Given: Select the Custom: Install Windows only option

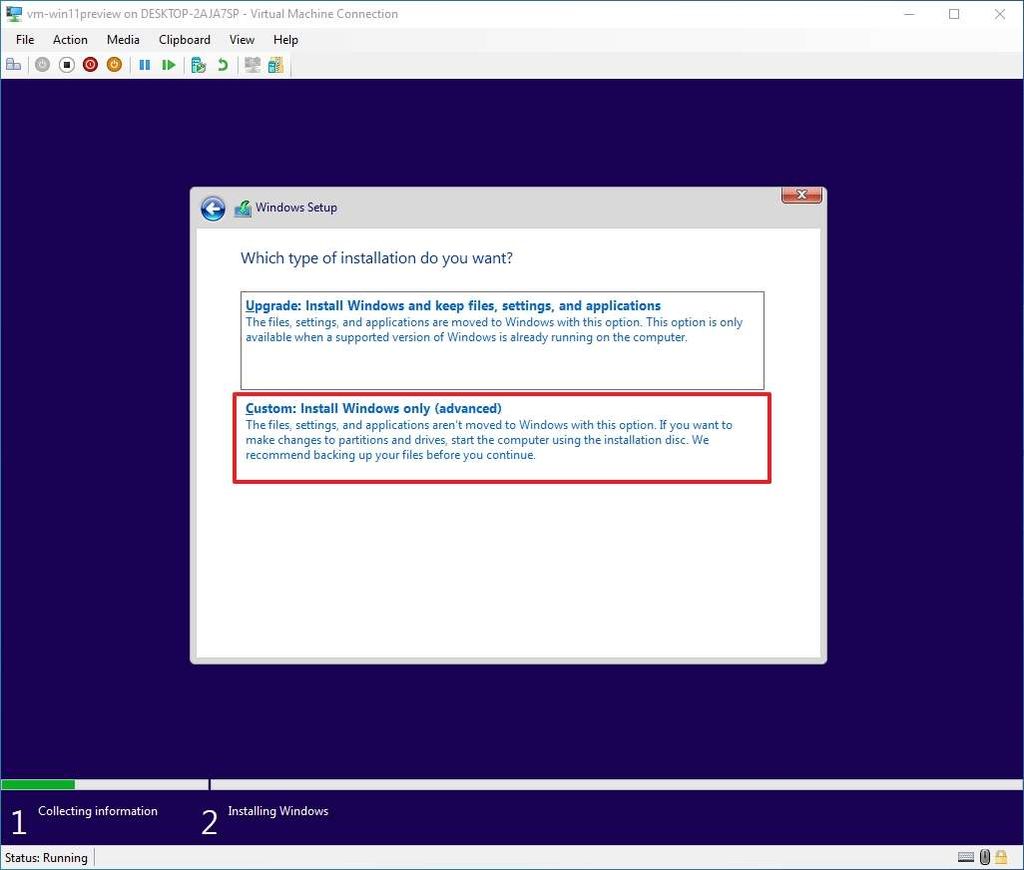Looking at the screenshot, I should click(x=501, y=438).
